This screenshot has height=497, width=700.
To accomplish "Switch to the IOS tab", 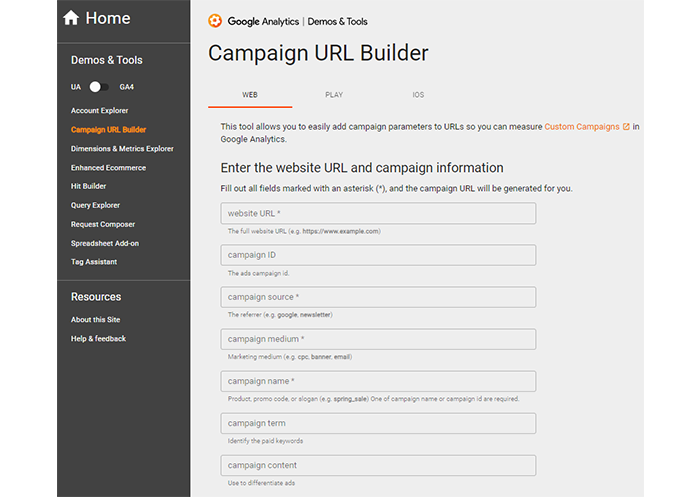I will point(418,95).
